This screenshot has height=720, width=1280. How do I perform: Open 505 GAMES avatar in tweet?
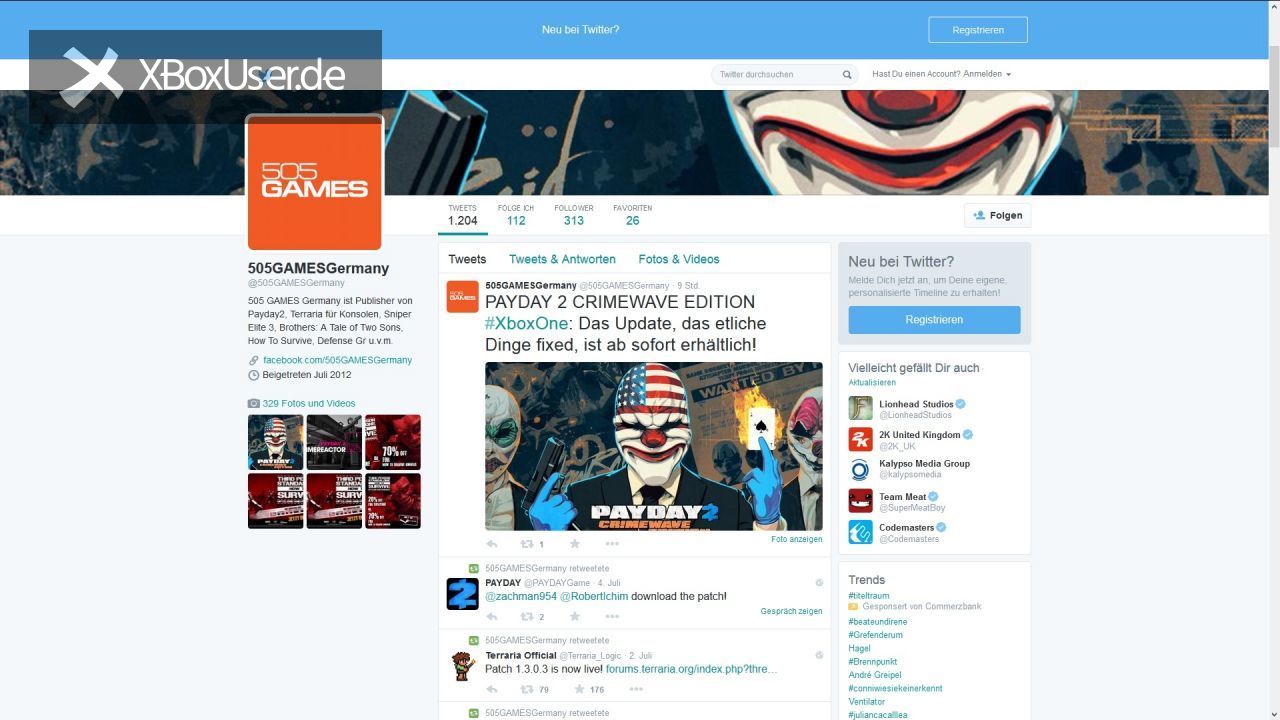coord(462,296)
